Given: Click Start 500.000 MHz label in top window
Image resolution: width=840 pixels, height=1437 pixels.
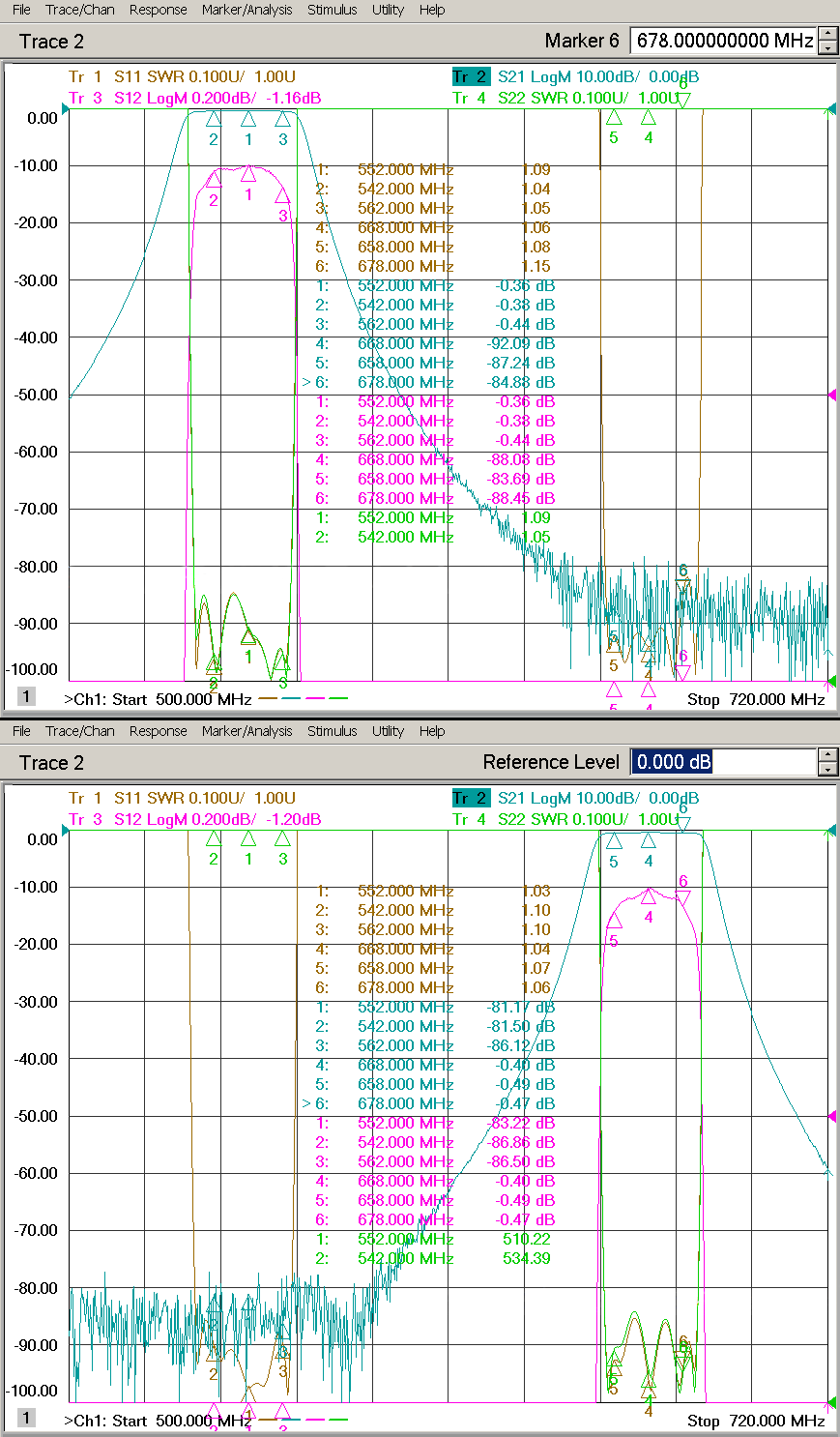Looking at the screenshot, I should point(159,699).
